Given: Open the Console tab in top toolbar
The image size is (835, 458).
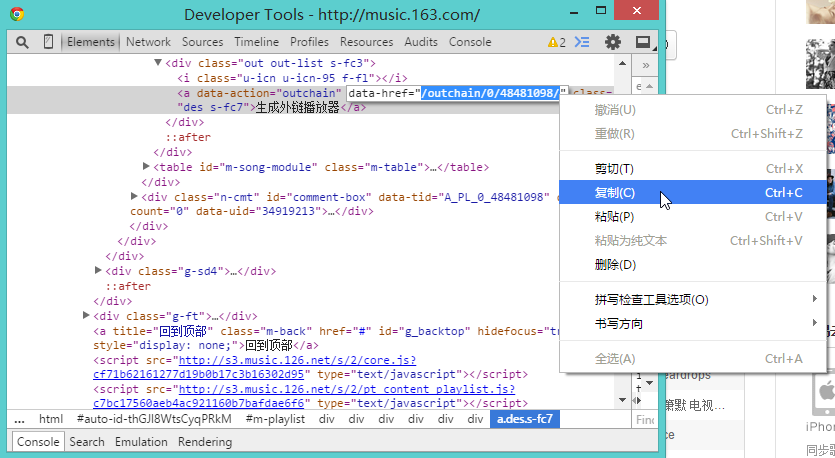Looking at the screenshot, I should (x=470, y=42).
